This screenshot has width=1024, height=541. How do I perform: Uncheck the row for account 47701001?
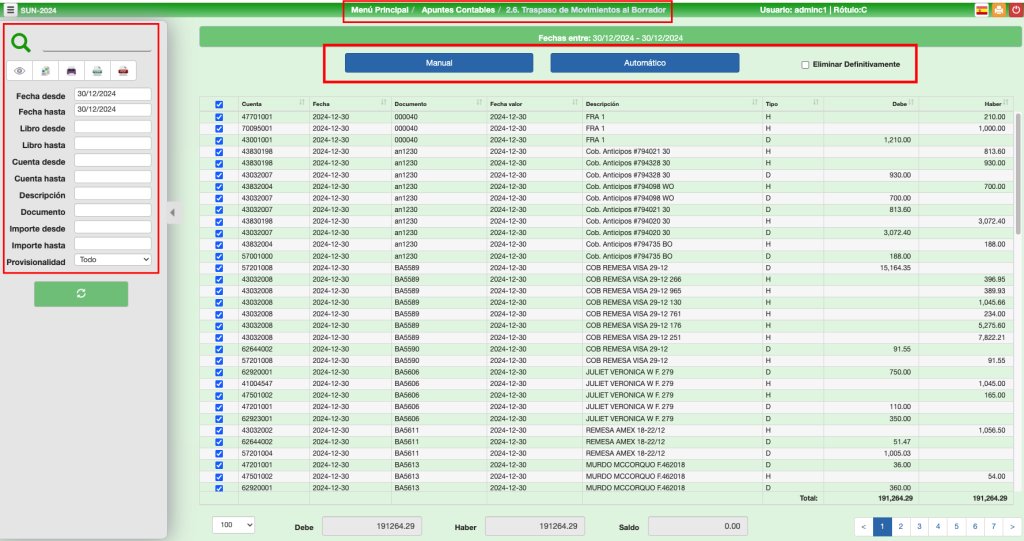pos(219,117)
